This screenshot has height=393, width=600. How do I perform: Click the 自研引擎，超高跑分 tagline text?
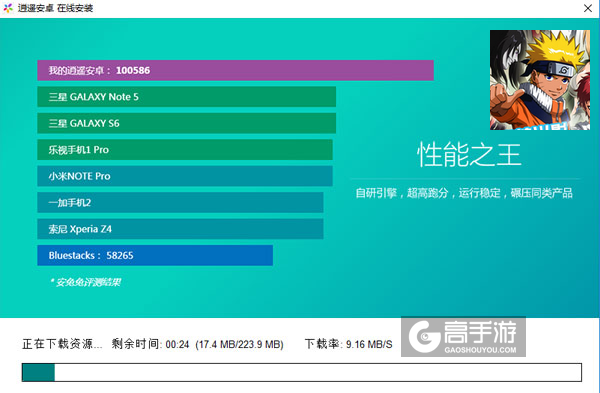point(464,193)
